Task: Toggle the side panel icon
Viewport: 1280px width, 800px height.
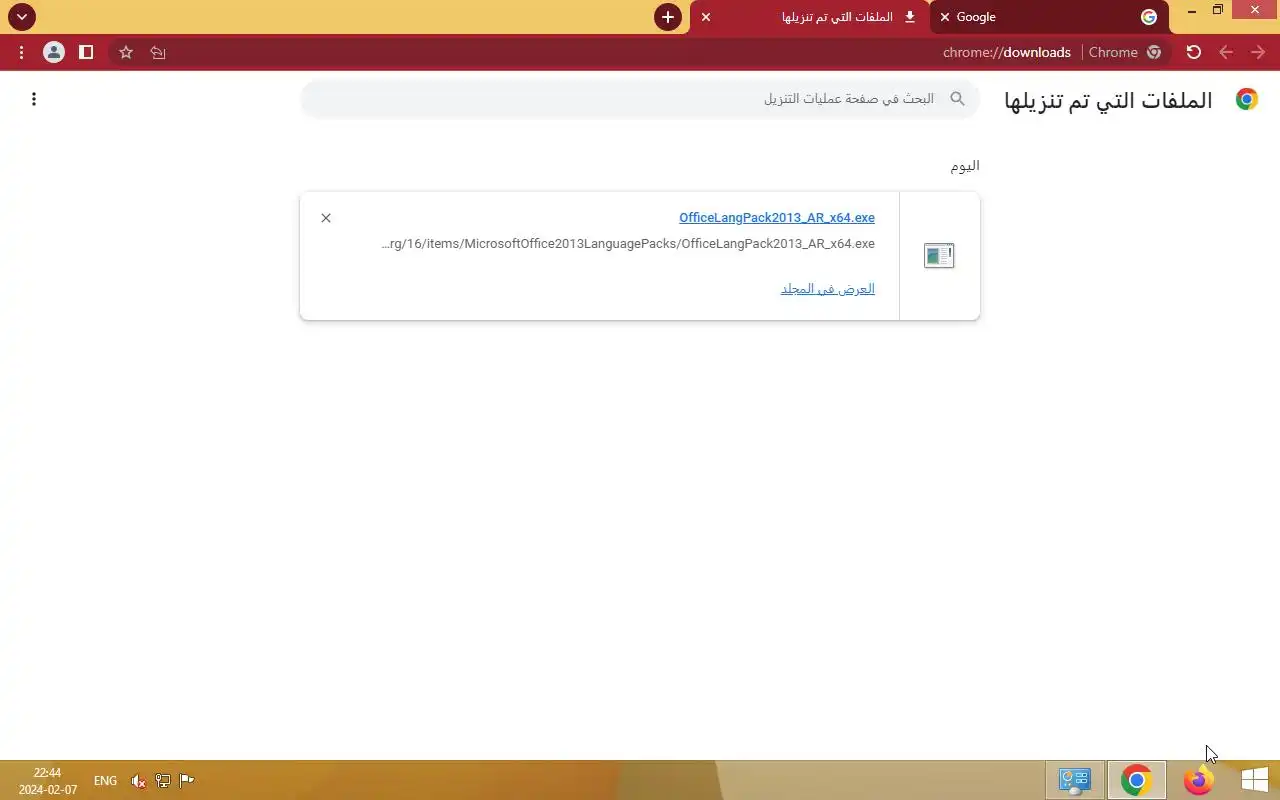Action: pos(86,52)
